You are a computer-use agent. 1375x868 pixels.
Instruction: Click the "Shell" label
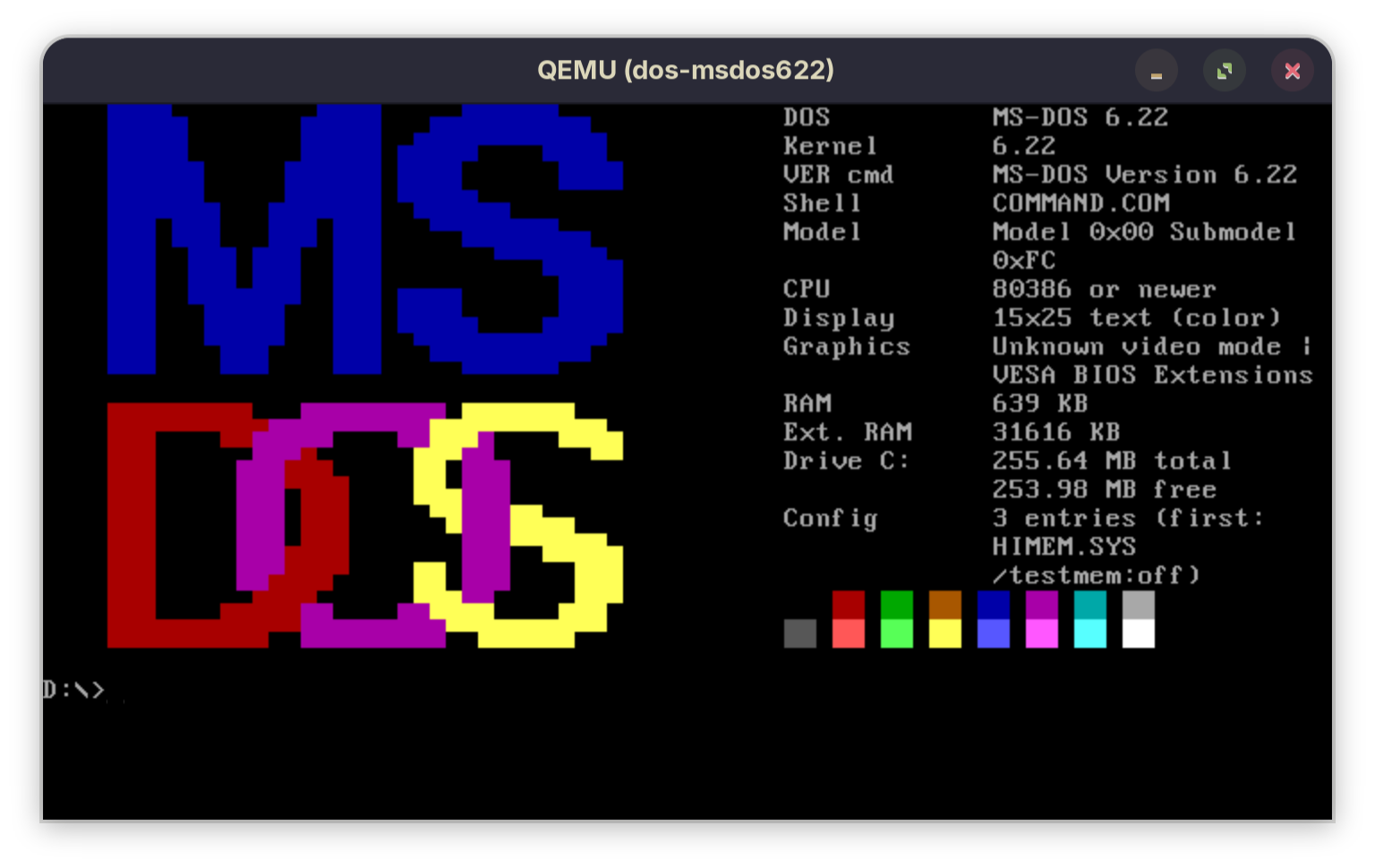(x=822, y=203)
